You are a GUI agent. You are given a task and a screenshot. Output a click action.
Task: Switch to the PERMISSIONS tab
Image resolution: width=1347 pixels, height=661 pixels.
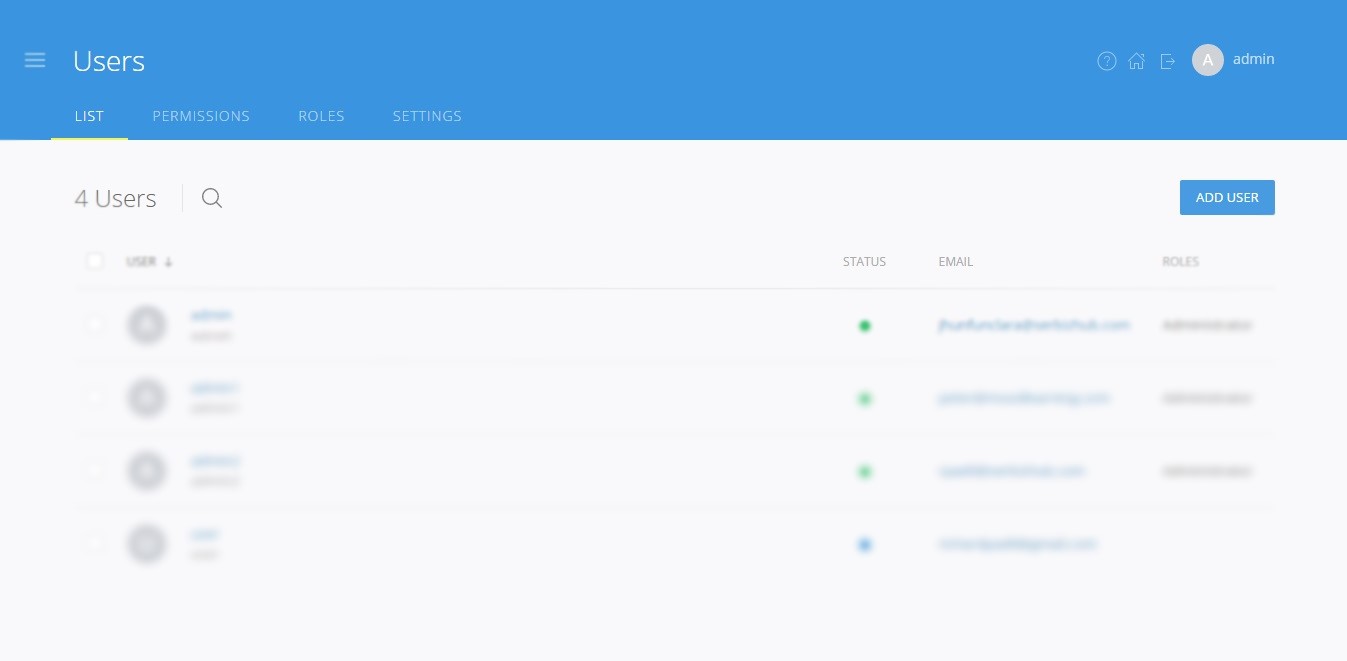201,116
